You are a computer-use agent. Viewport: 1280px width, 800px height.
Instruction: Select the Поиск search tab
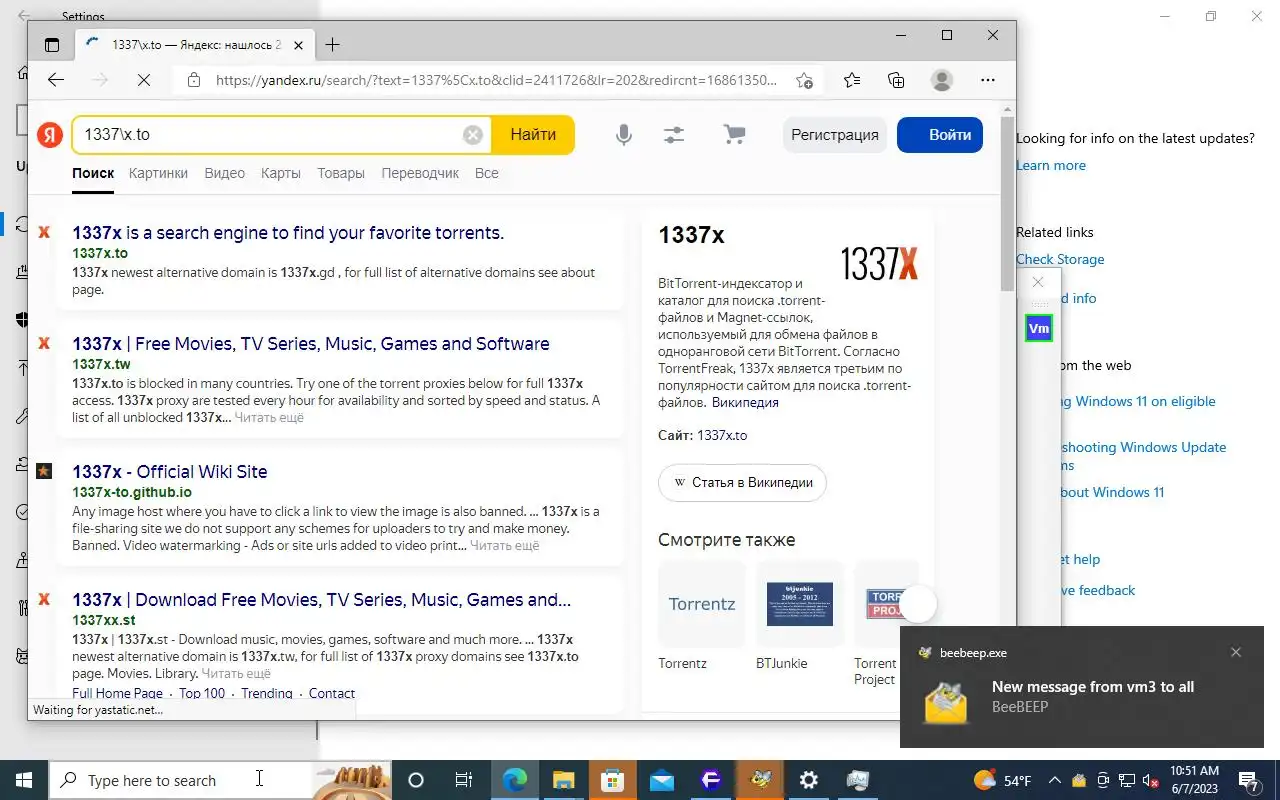click(93, 173)
